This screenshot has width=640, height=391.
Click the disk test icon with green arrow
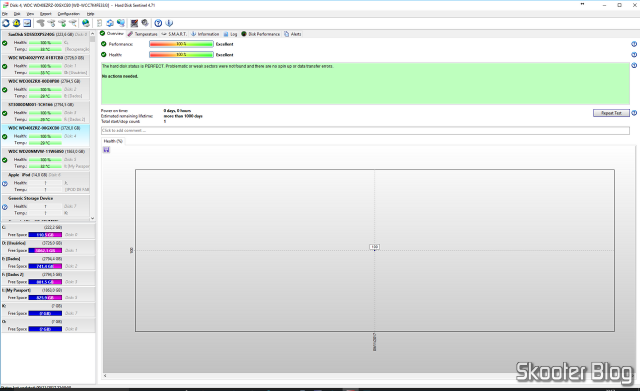(x=62, y=23)
